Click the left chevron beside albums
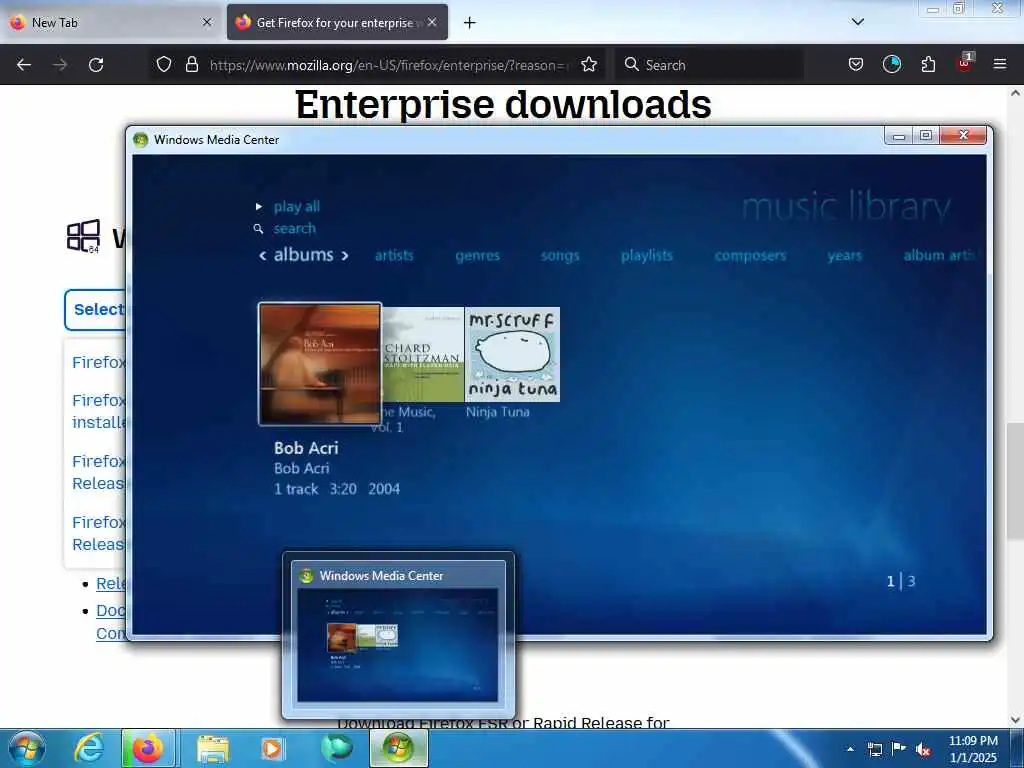 click(x=263, y=255)
